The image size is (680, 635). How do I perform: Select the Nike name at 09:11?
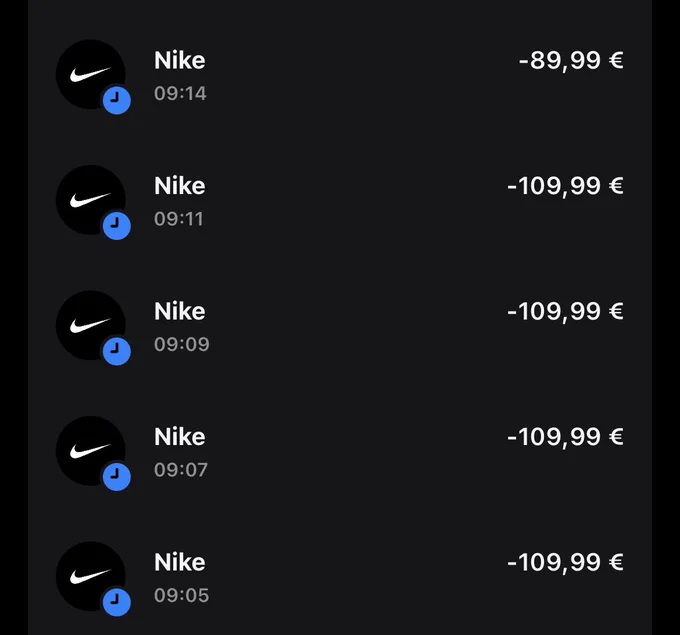(180, 186)
